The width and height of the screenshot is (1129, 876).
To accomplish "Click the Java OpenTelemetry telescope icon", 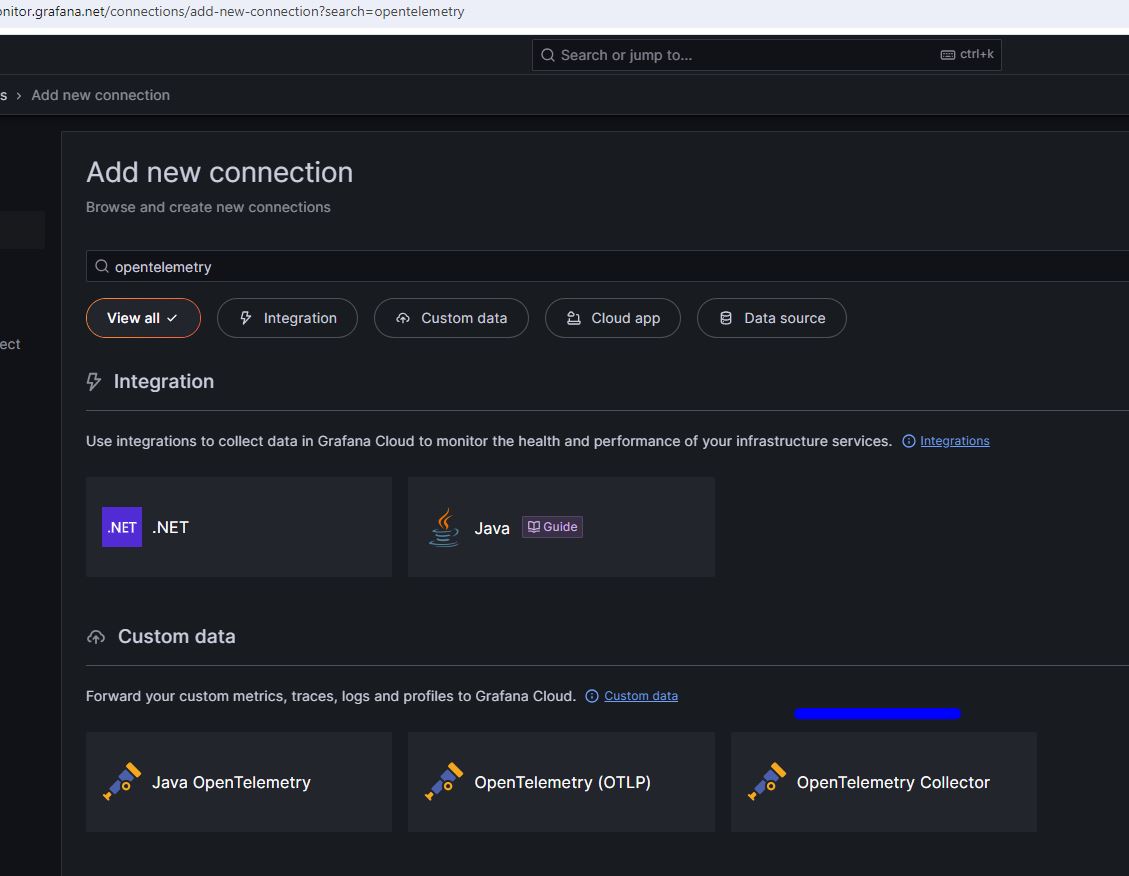I will point(122,782).
